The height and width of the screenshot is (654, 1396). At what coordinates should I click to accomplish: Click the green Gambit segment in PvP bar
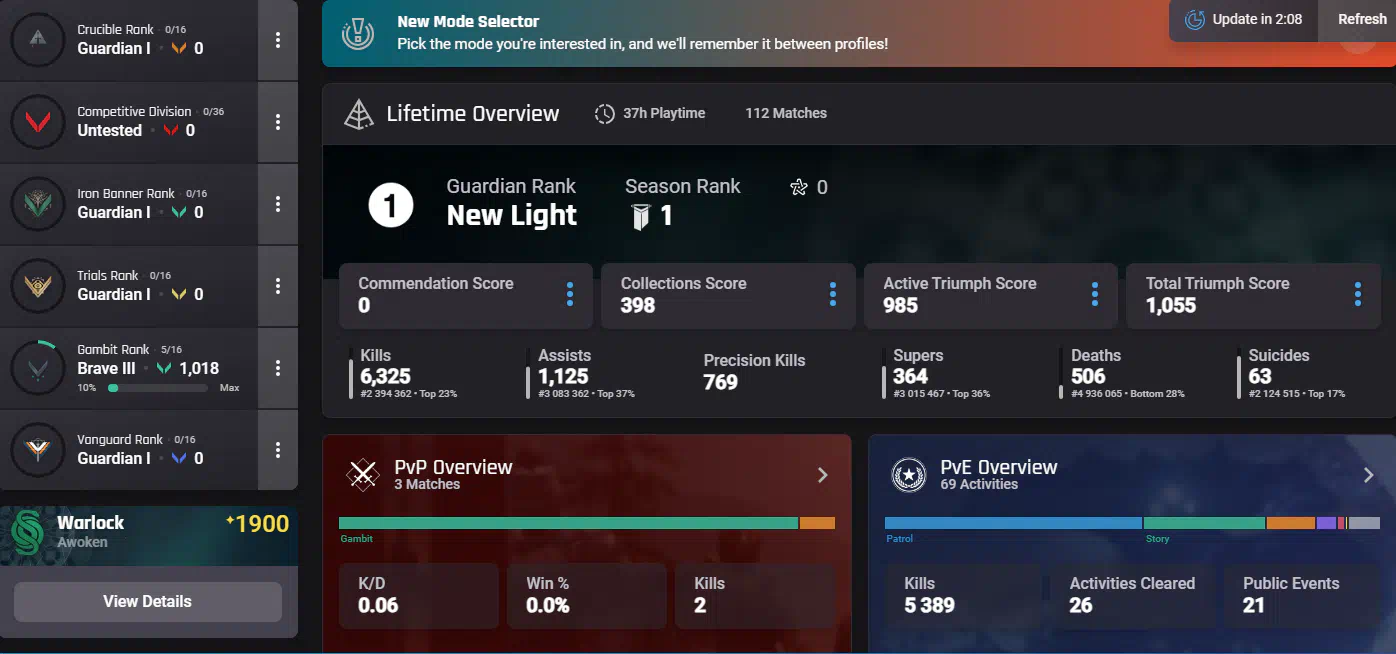(568, 523)
